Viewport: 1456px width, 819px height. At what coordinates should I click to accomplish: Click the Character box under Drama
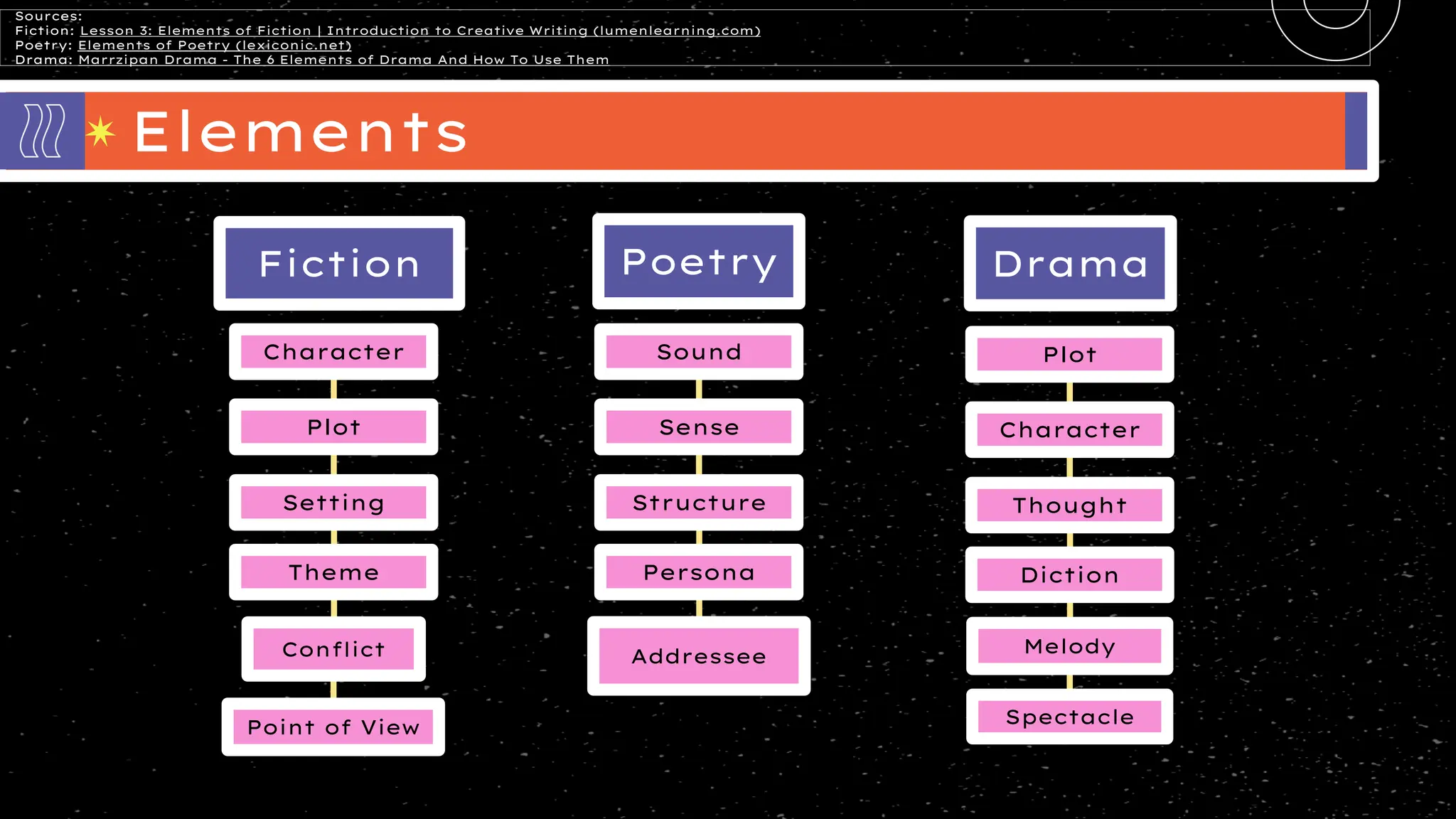coord(1070,429)
